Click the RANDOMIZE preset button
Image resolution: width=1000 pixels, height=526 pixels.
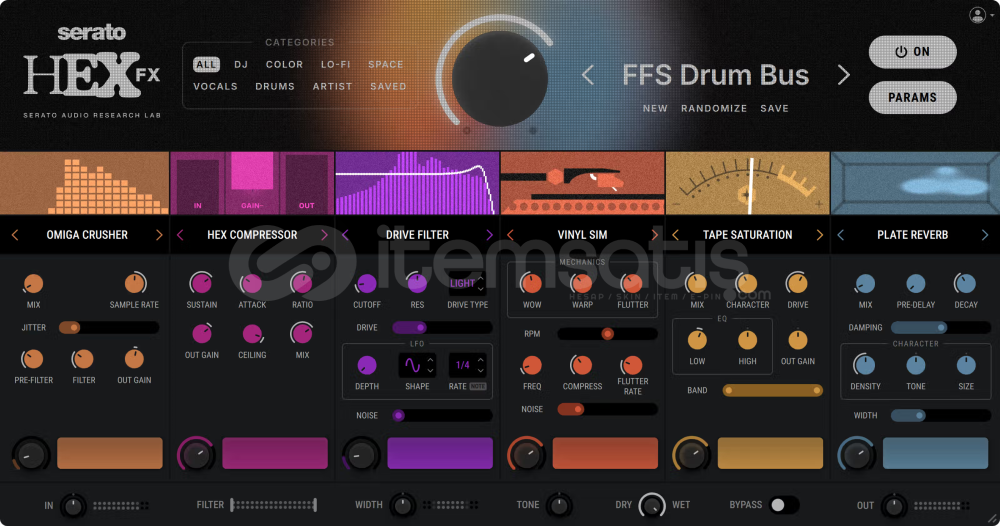pos(714,108)
